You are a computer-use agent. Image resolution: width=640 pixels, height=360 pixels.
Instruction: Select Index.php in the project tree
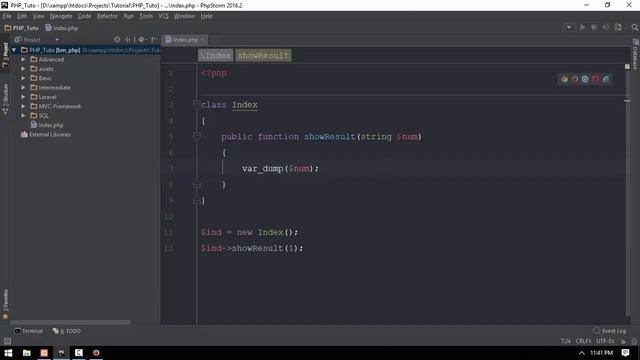pyautogui.click(x=47, y=125)
